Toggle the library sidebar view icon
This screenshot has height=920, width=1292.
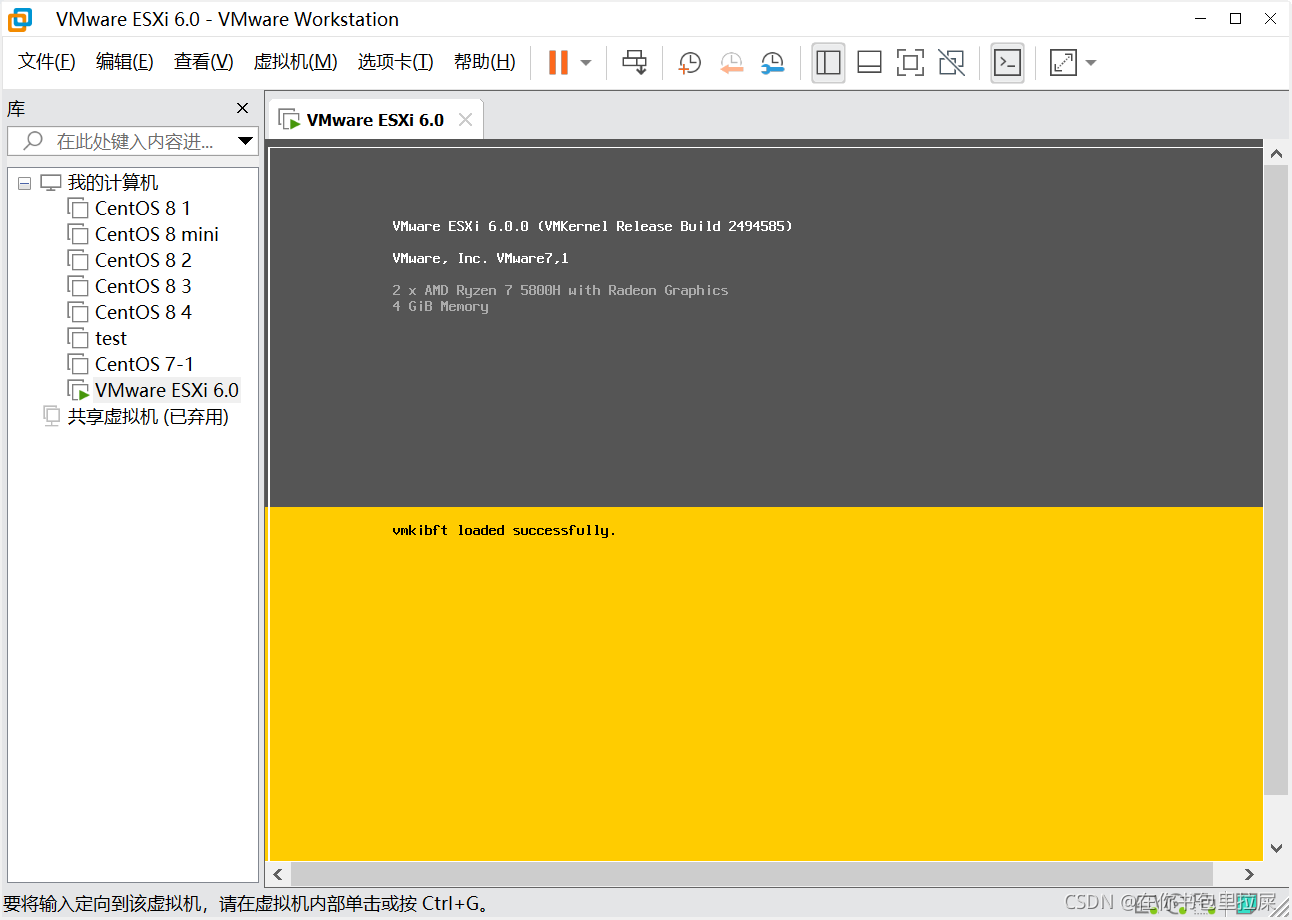[828, 62]
